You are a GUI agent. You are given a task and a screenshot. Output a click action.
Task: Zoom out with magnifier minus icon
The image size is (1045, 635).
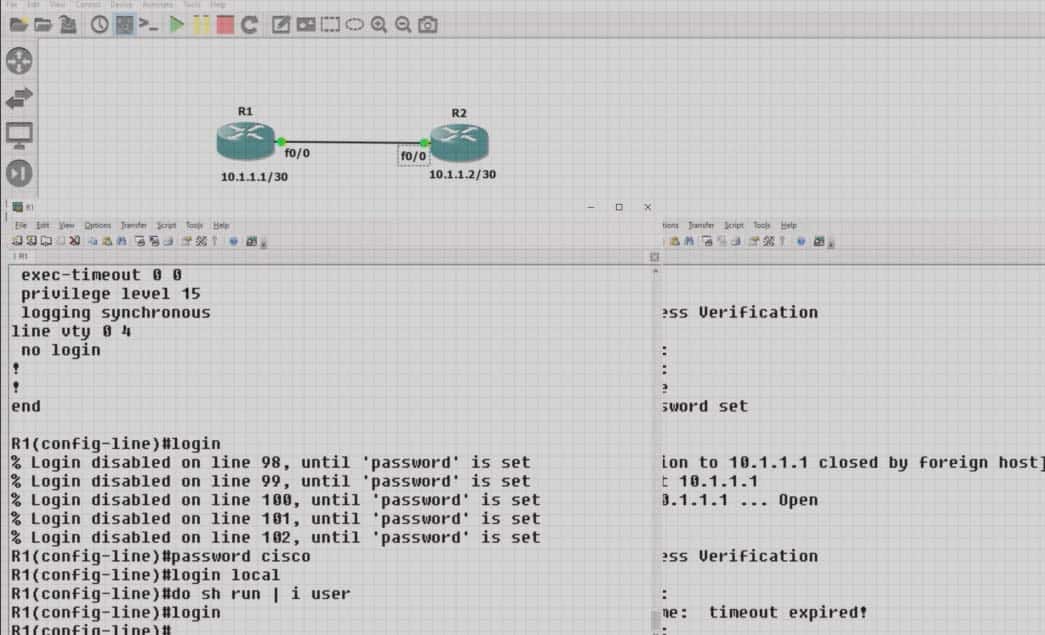click(403, 25)
